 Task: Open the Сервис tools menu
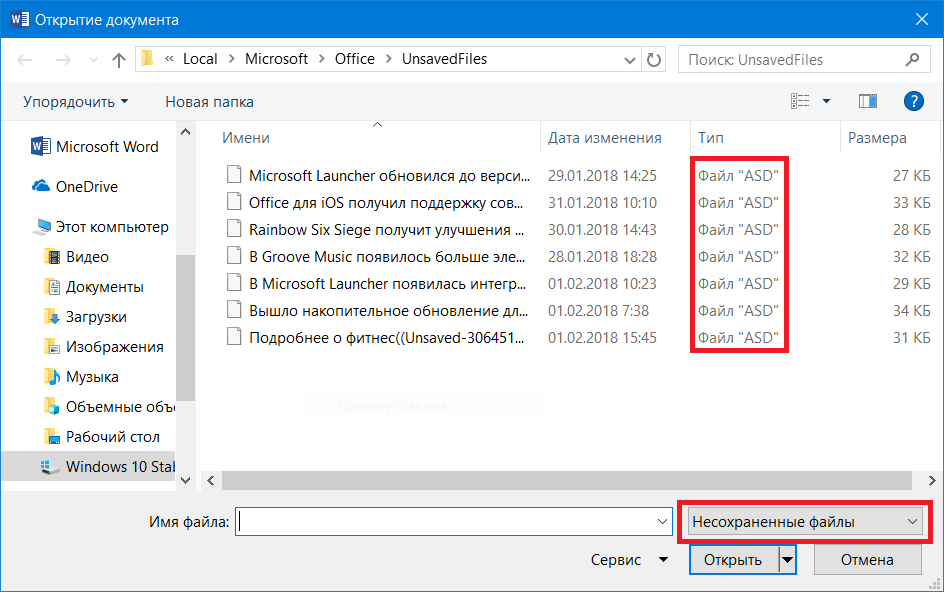[629, 559]
